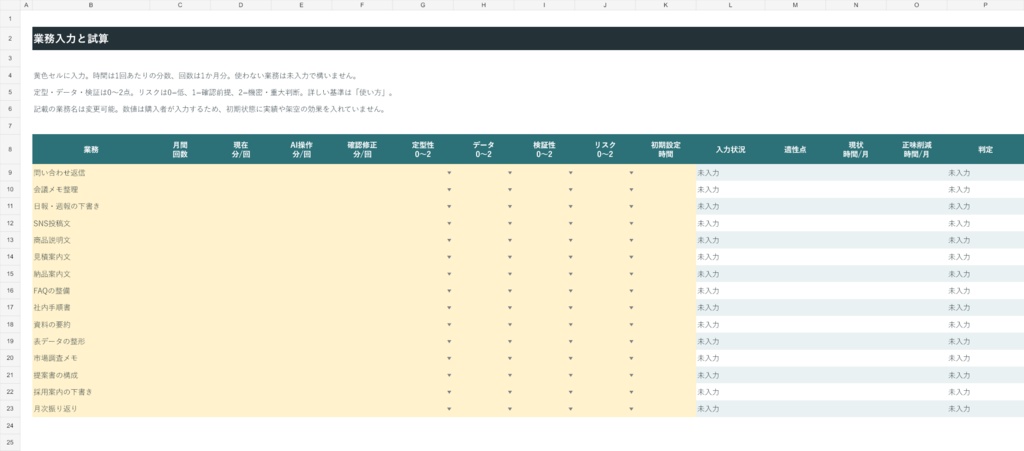
Task: Select 判定 未入力 cell for 月次振り返り
Action: (985, 409)
